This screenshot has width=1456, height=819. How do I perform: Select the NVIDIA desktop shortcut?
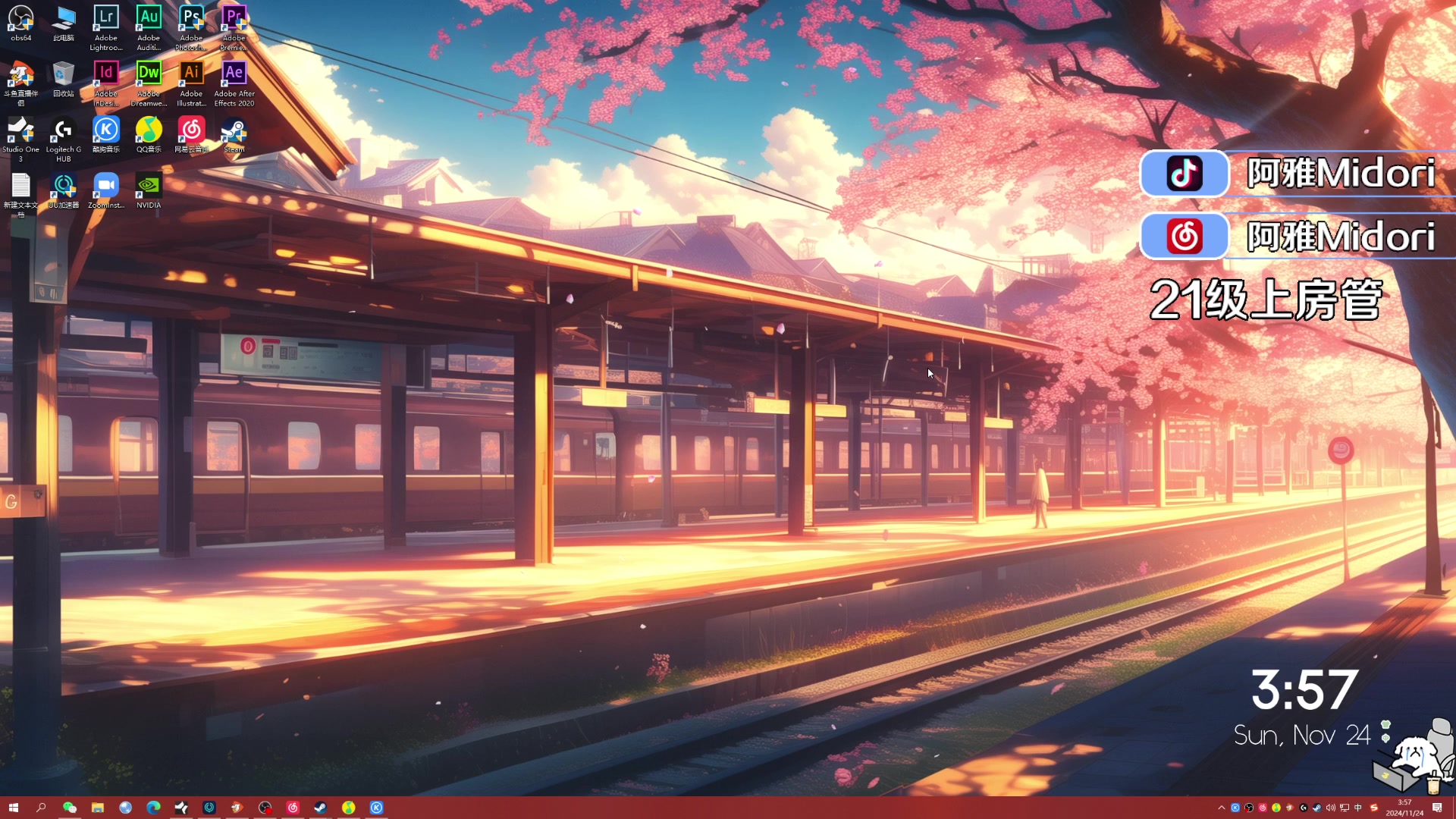pyautogui.click(x=149, y=190)
